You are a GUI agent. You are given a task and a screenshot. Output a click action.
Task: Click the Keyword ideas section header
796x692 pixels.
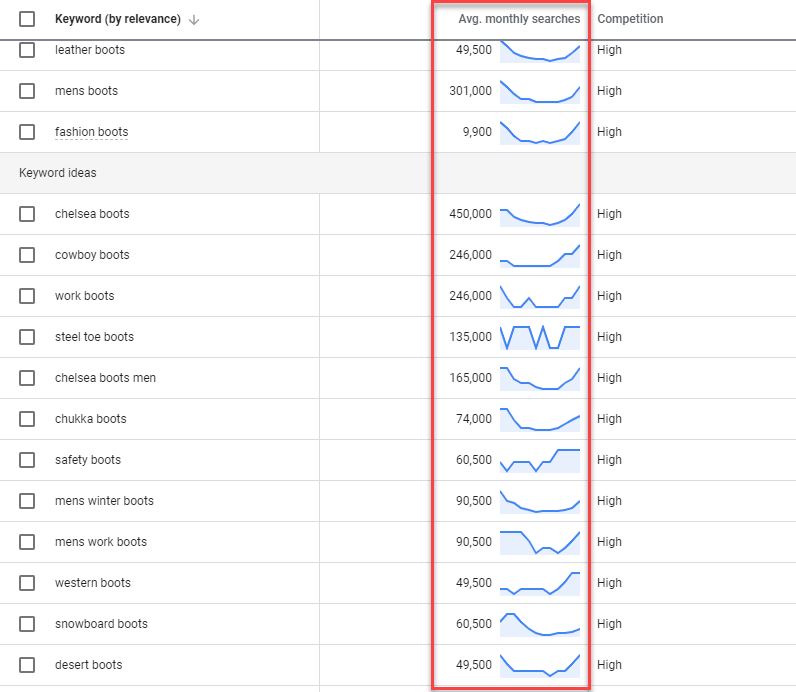point(58,173)
